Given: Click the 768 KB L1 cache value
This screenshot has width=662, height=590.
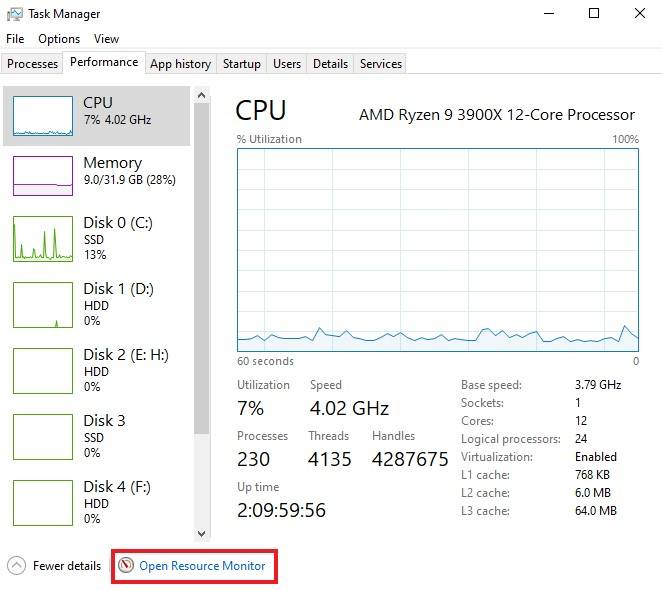Looking at the screenshot, I should tap(592, 475).
